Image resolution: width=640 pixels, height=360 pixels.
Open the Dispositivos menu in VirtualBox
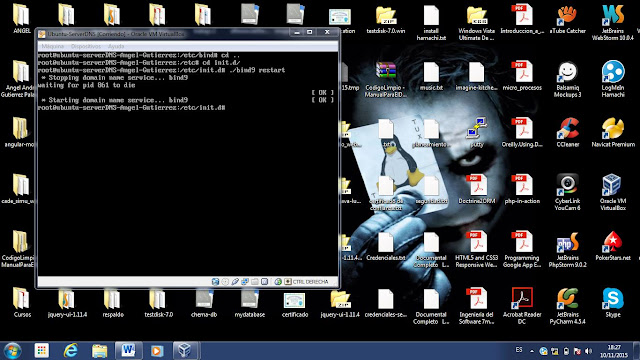tap(86, 47)
